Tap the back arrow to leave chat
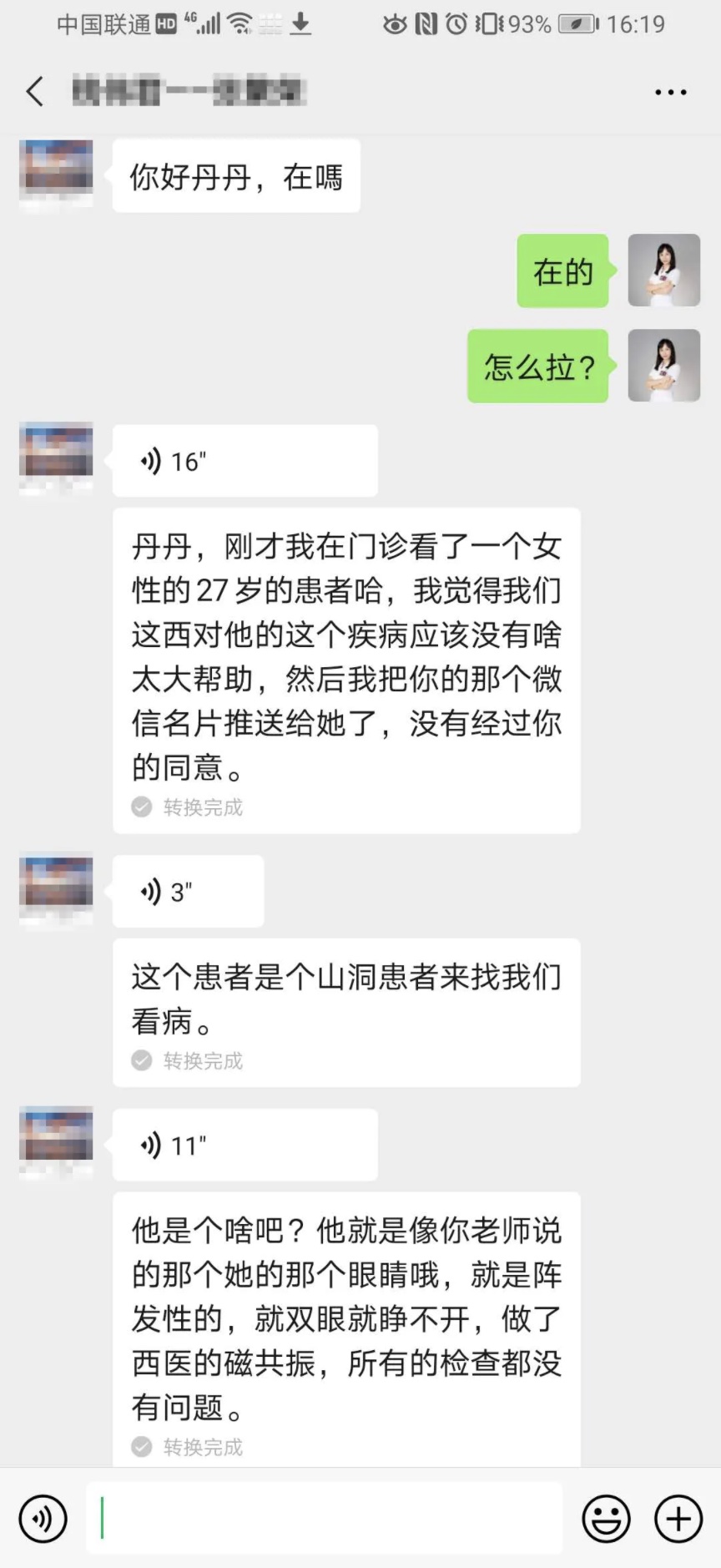This screenshot has height=1568, width=721. pos(35,91)
